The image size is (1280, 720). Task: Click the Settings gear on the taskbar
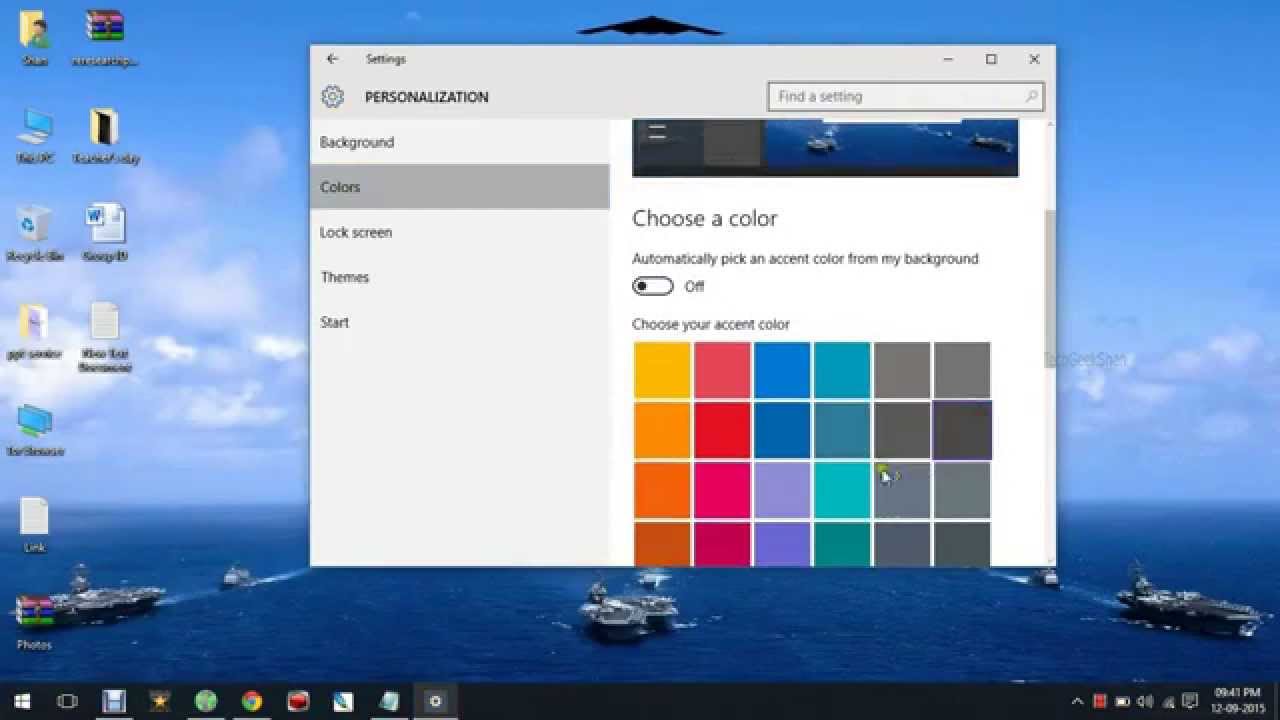(x=435, y=701)
